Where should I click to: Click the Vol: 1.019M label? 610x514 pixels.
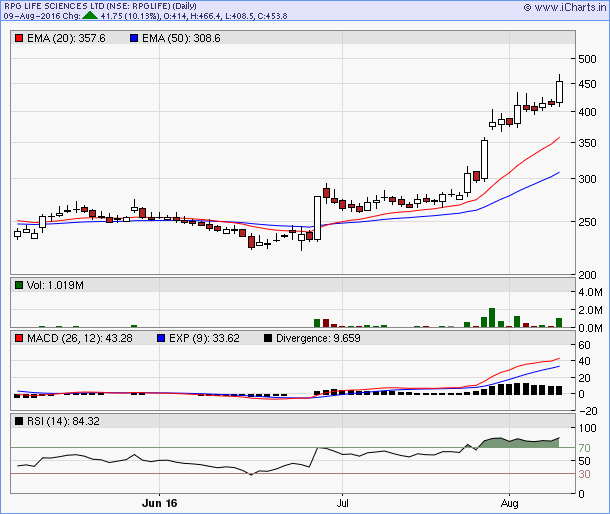coord(55,285)
